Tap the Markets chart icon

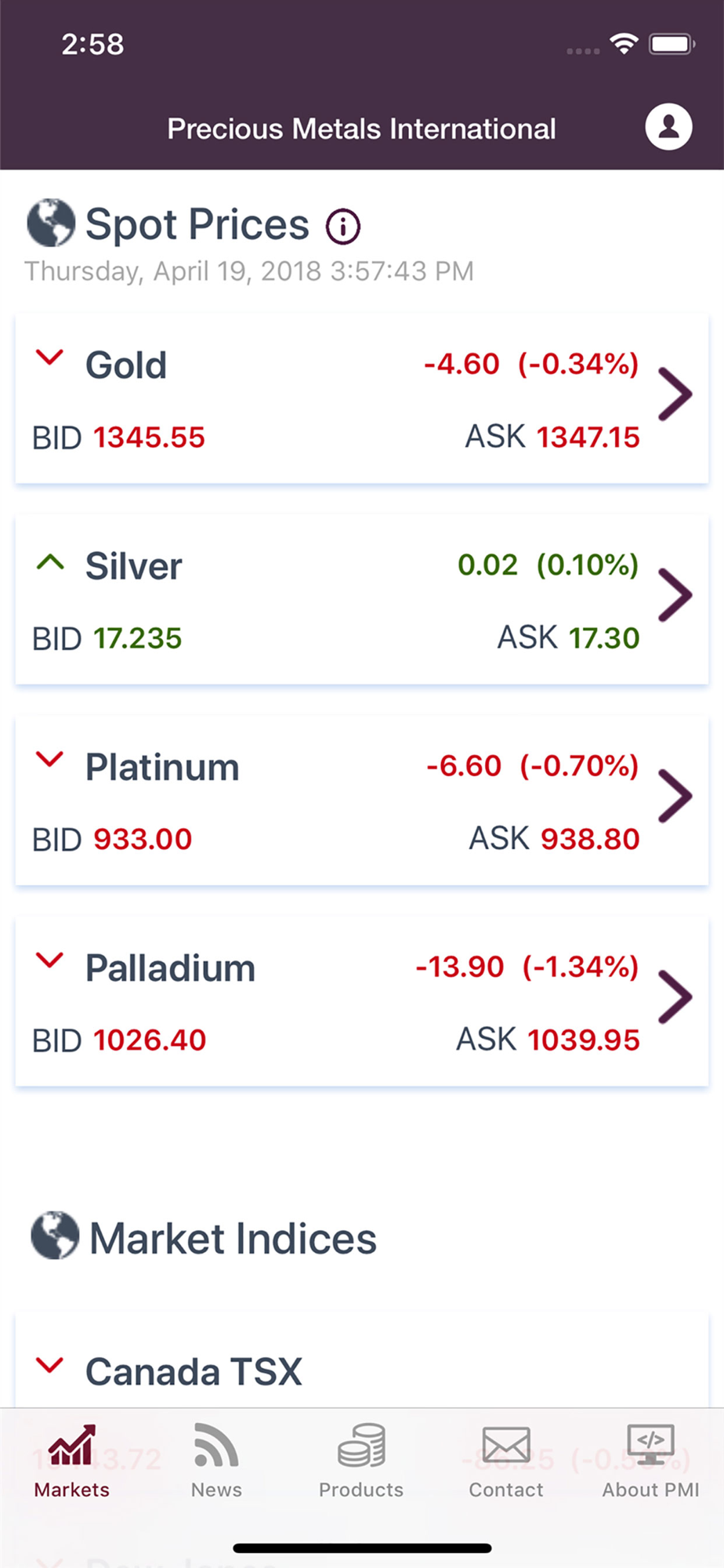(x=72, y=1446)
